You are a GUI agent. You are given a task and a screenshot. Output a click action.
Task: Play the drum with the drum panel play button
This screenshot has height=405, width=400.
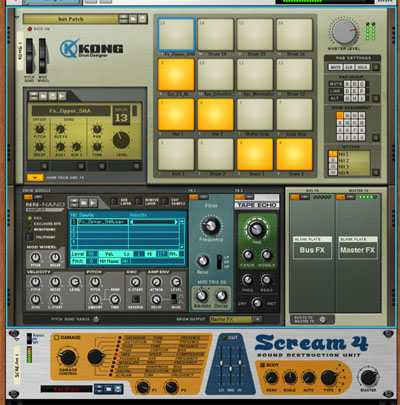tap(62, 96)
